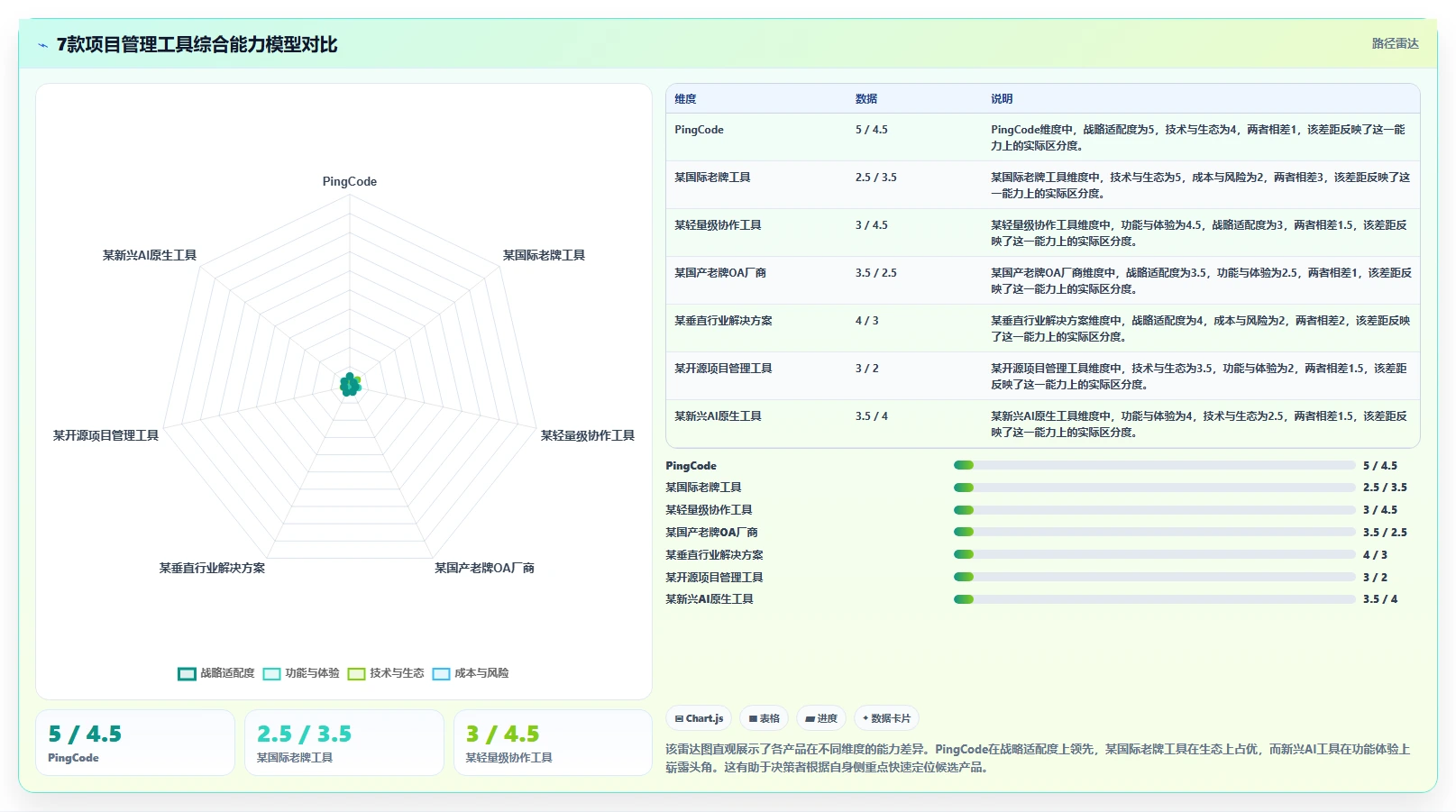Click the table data value 5 / 4.5

(x=872, y=130)
